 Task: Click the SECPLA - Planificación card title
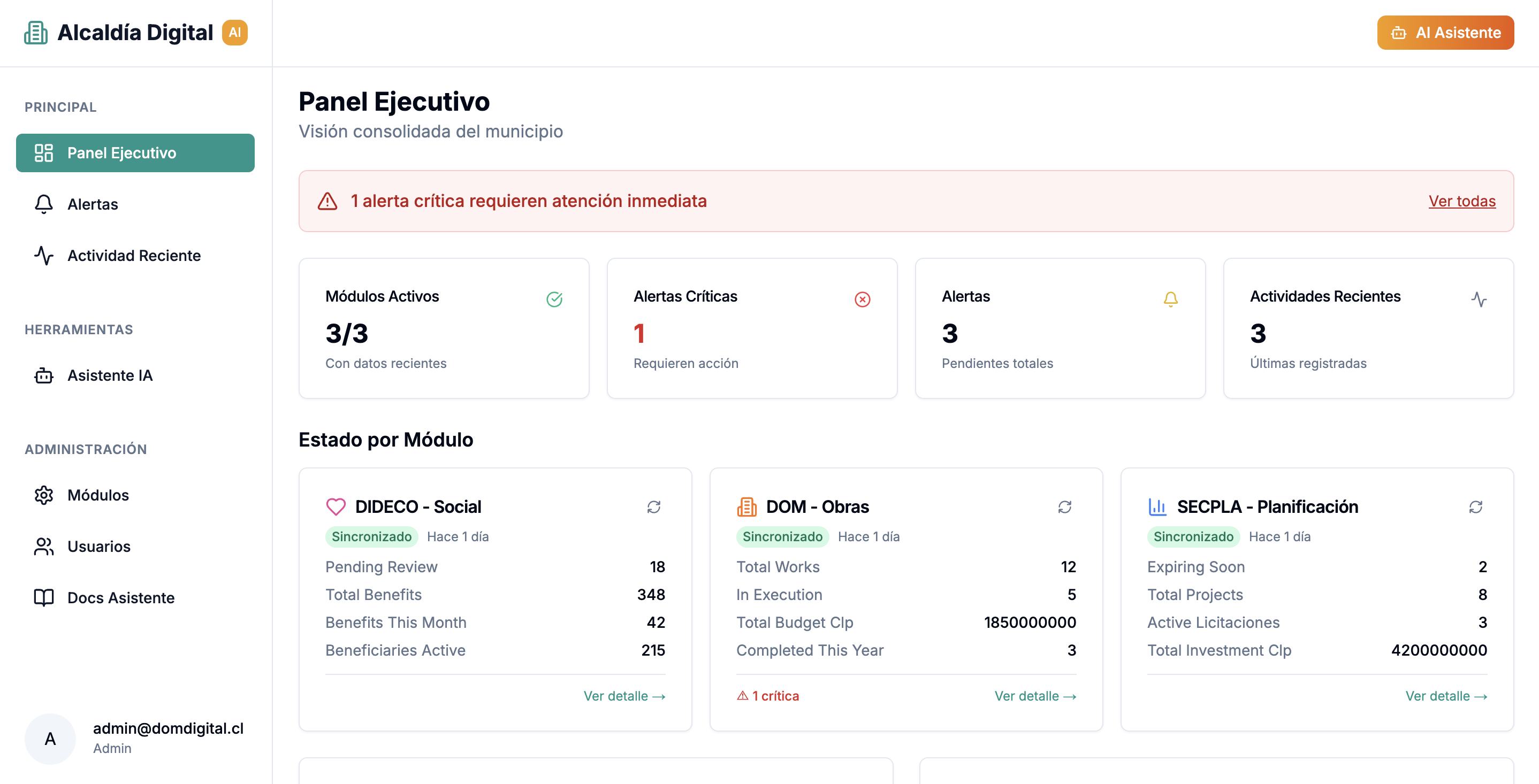(x=1268, y=507)
